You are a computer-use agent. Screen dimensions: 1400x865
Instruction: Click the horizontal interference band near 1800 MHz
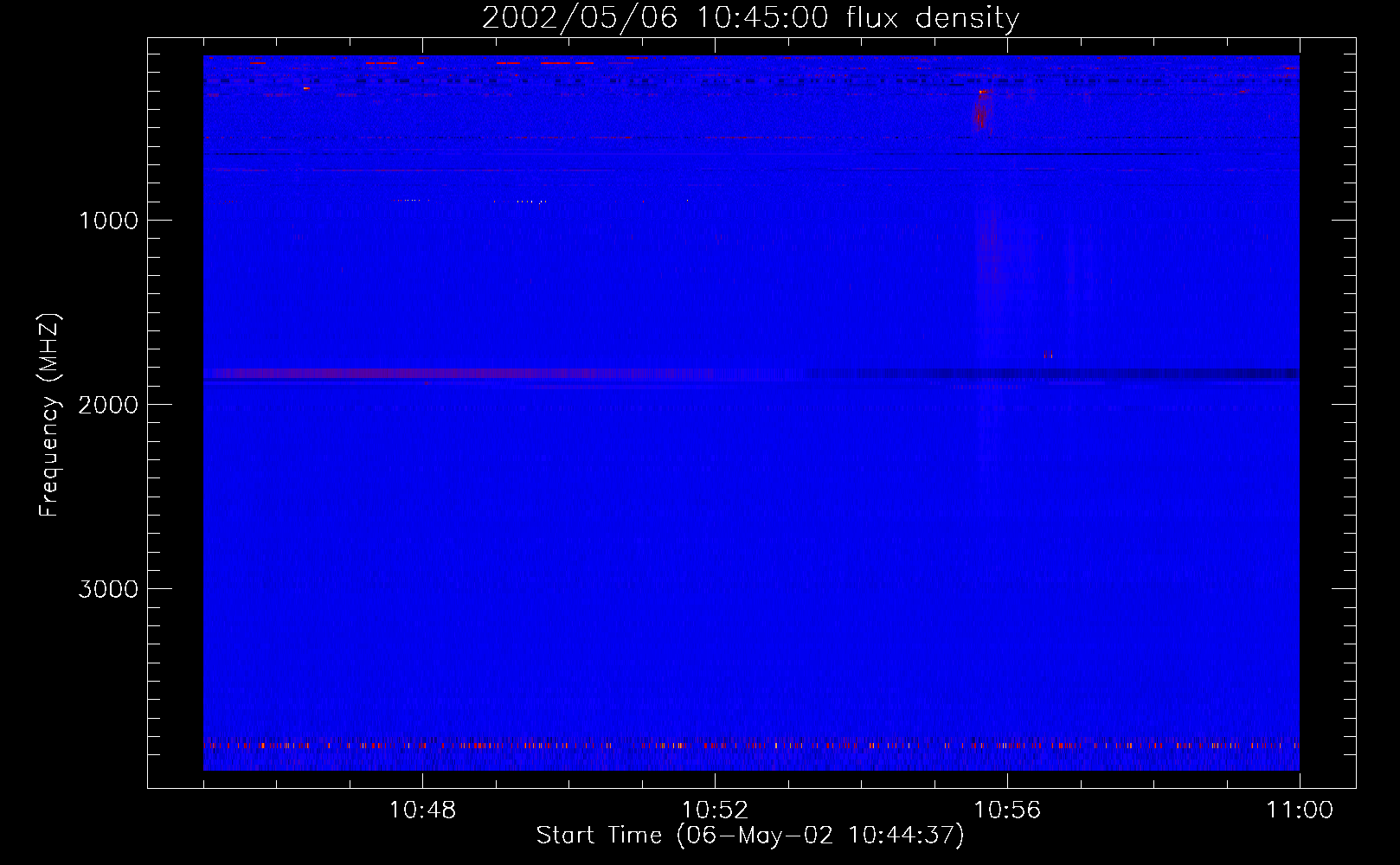point(751,374)
